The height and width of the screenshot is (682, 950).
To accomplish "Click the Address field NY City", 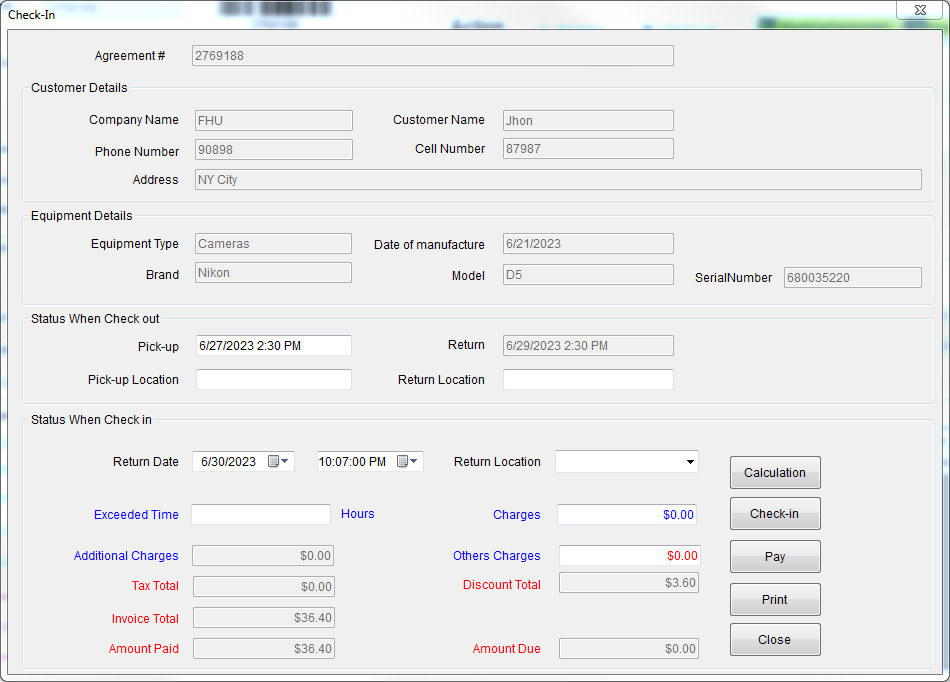I will [x=558, y=180].
